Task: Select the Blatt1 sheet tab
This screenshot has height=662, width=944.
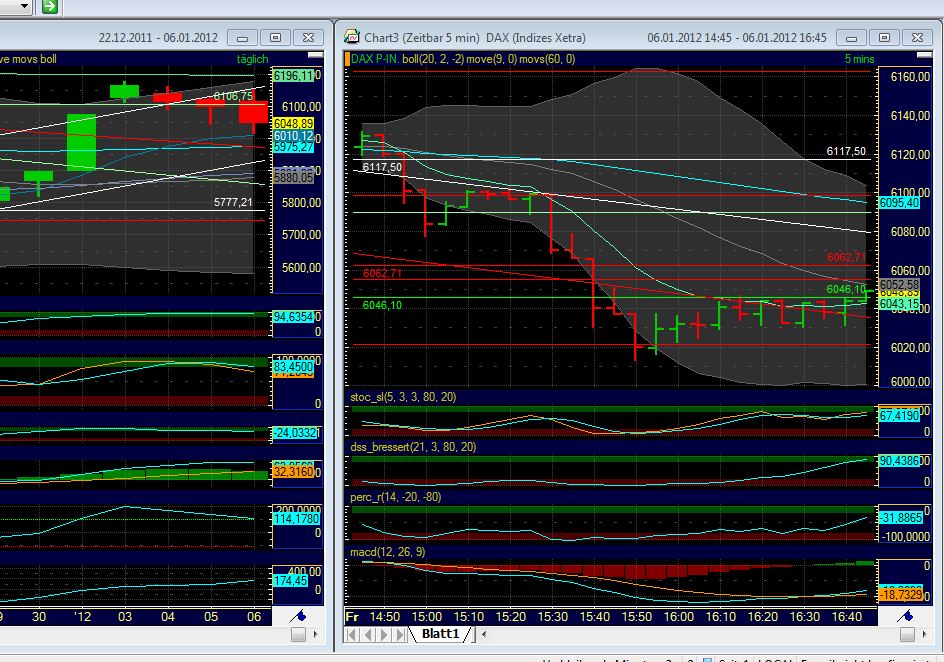Action: tap(440, 633)
